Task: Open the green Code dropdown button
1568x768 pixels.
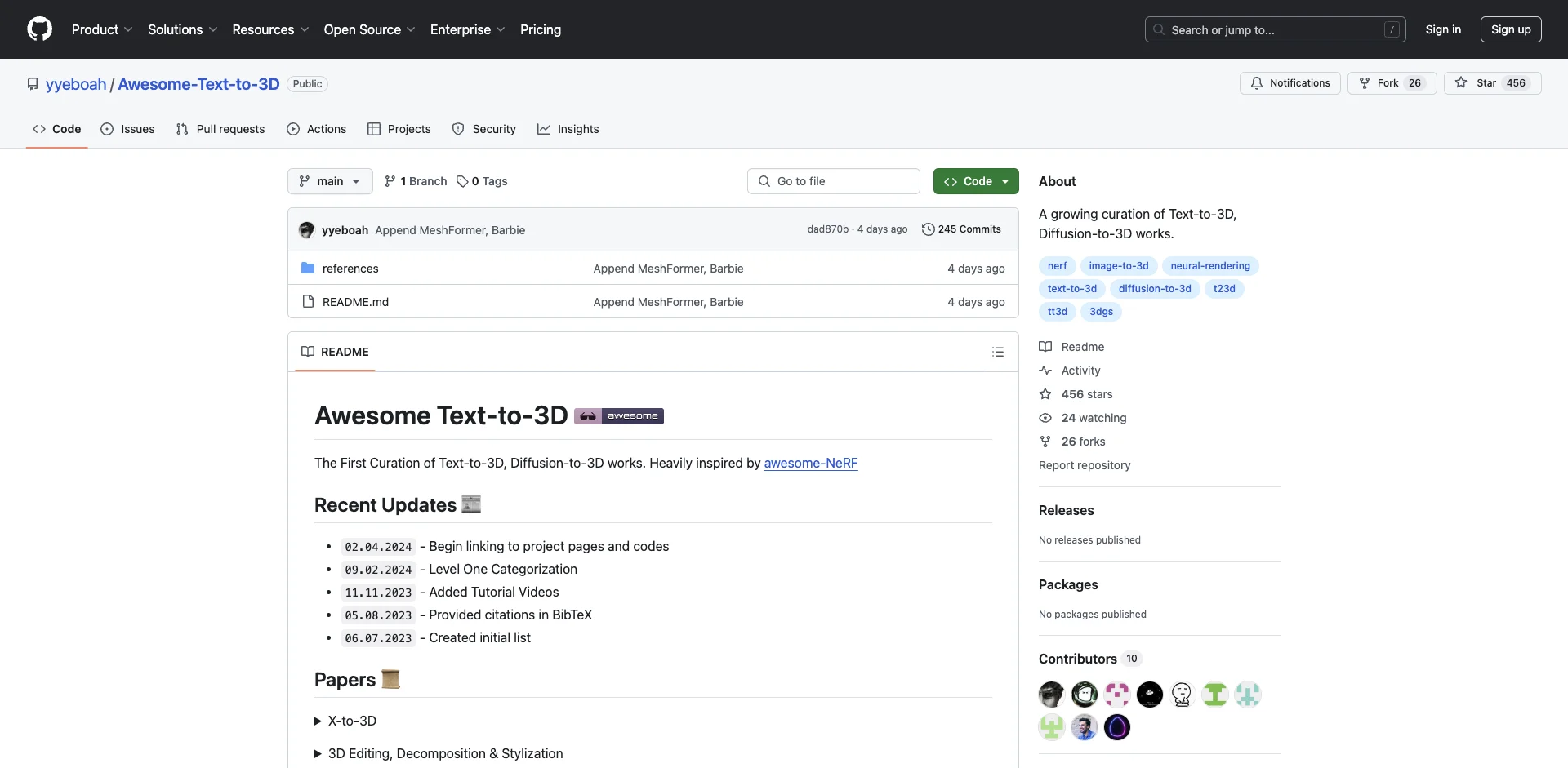Action: pyautogui.click(x=976, y=181)
